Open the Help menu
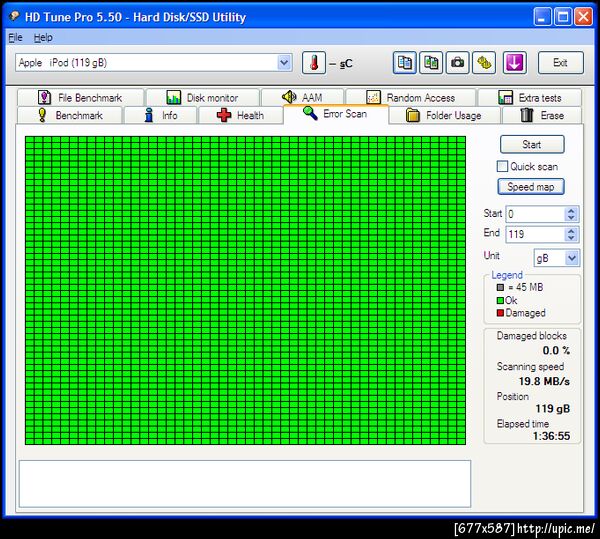 [43, 37]
